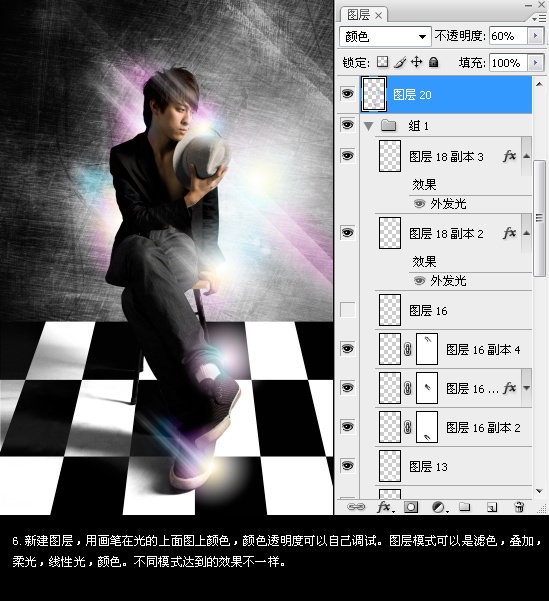This screenshot has height=601, width=549.
Task: Hide layer 图层 20 with its eye
Action: [x=348, y=94]
